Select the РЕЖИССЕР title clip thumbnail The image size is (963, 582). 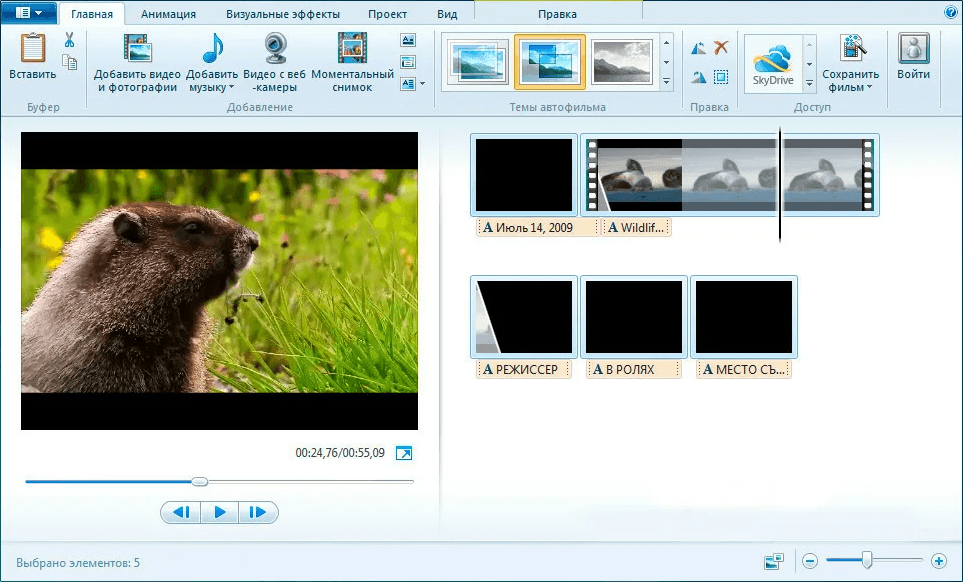(x=524, y=317)
